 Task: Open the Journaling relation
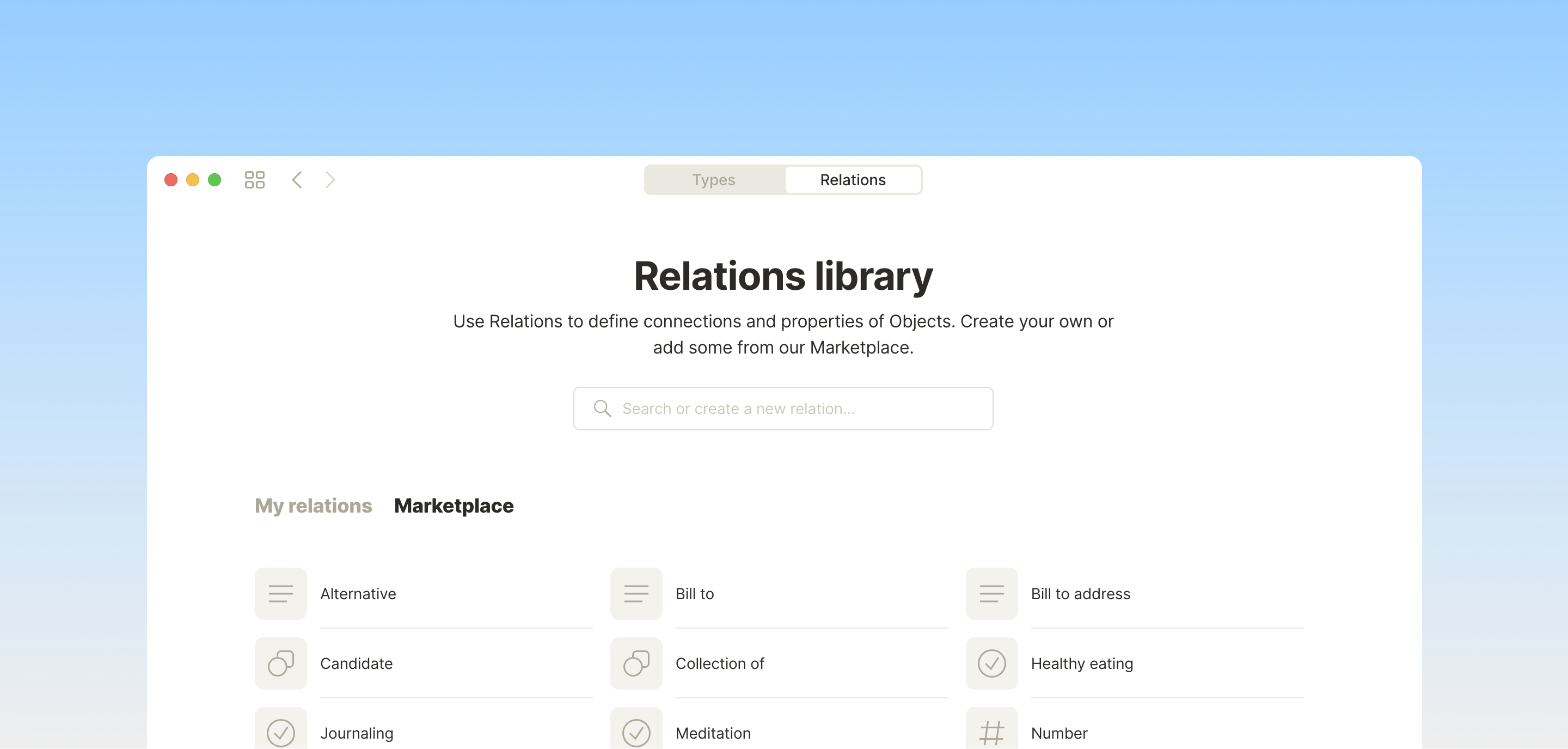(x=424, y=729)
